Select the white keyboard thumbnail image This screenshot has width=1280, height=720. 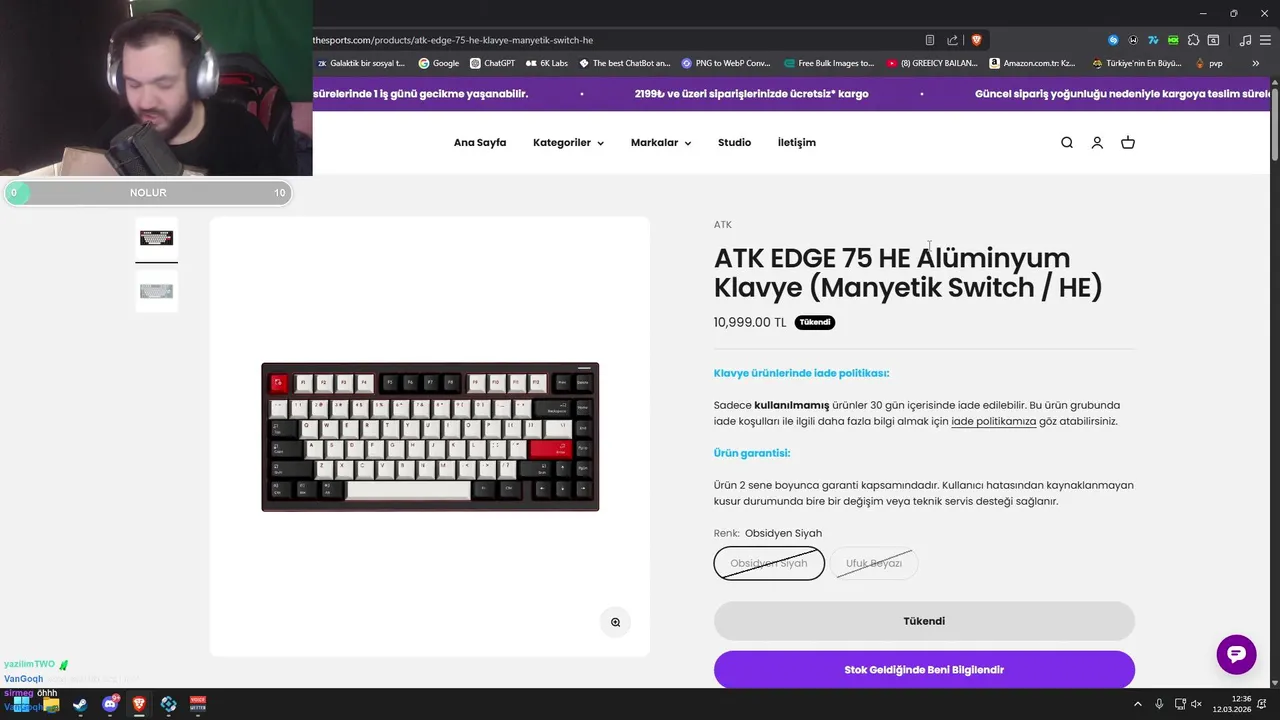click(157, 291)
